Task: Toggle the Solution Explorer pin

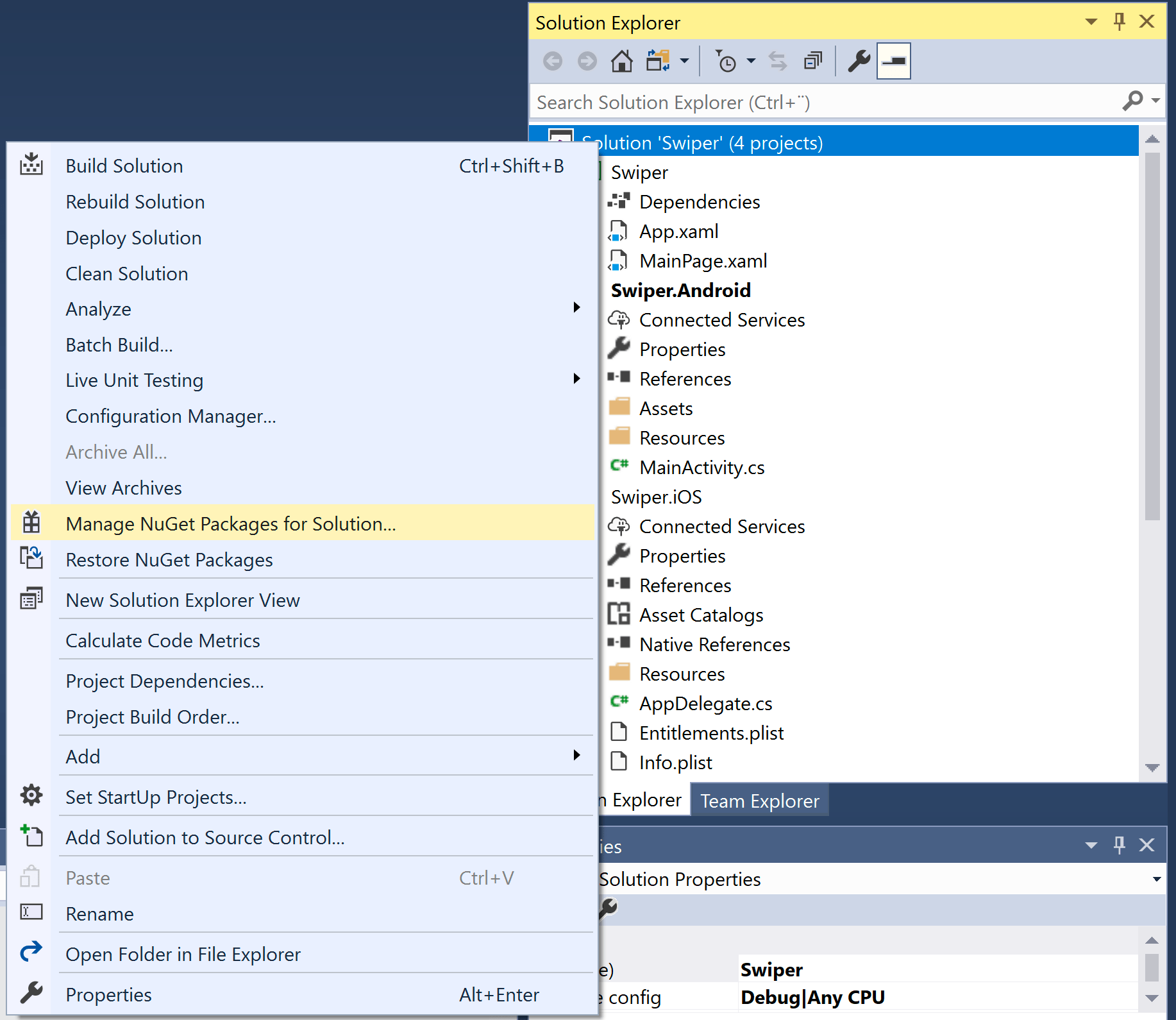Action: point(1118,21)
